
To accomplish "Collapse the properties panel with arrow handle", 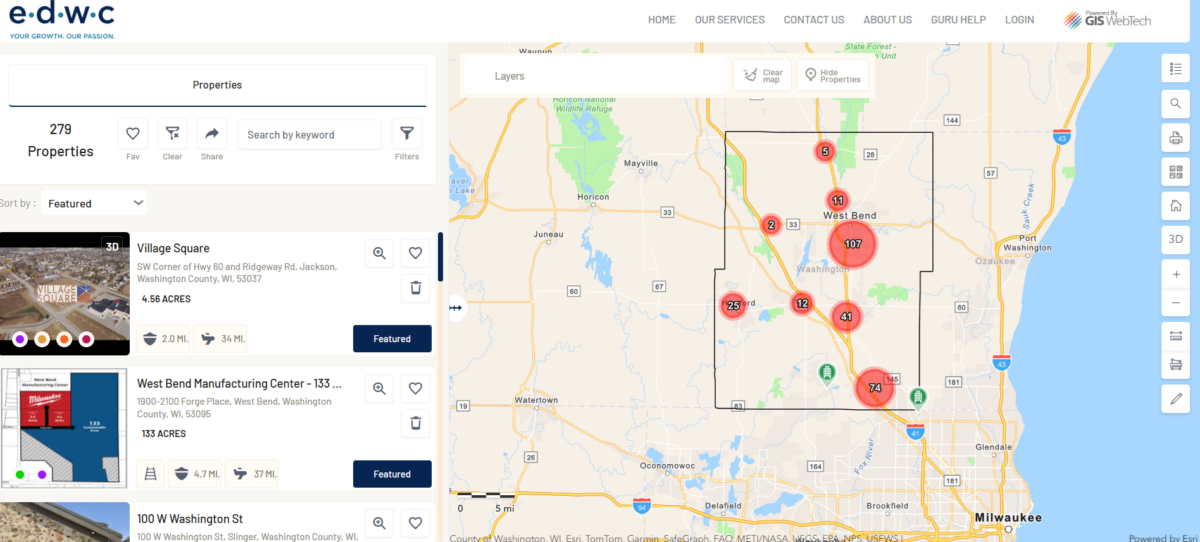I will 457,308.
